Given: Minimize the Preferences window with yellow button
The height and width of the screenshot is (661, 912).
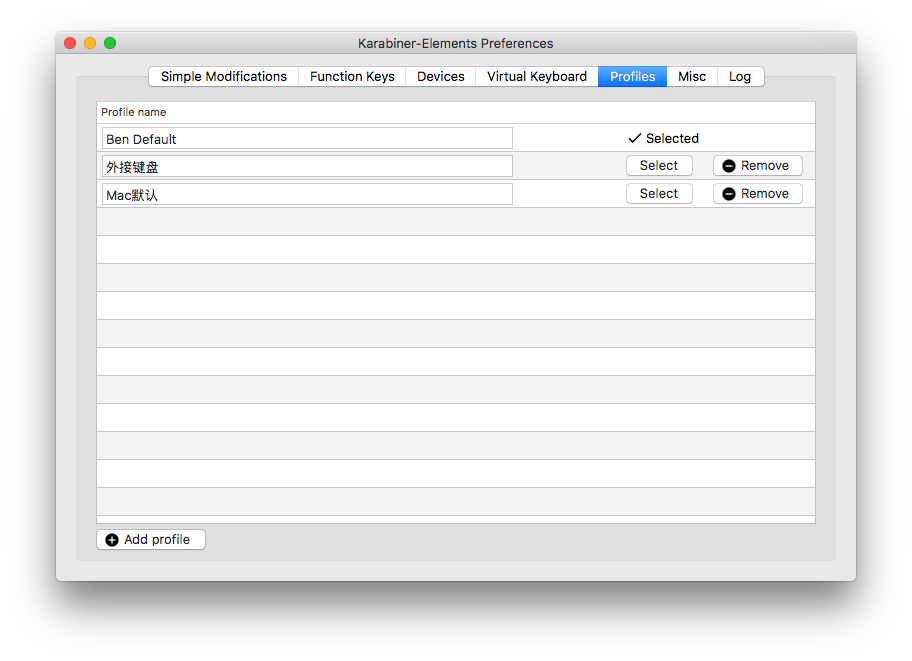Looking at the screenshot, I should tap(90, 43).
